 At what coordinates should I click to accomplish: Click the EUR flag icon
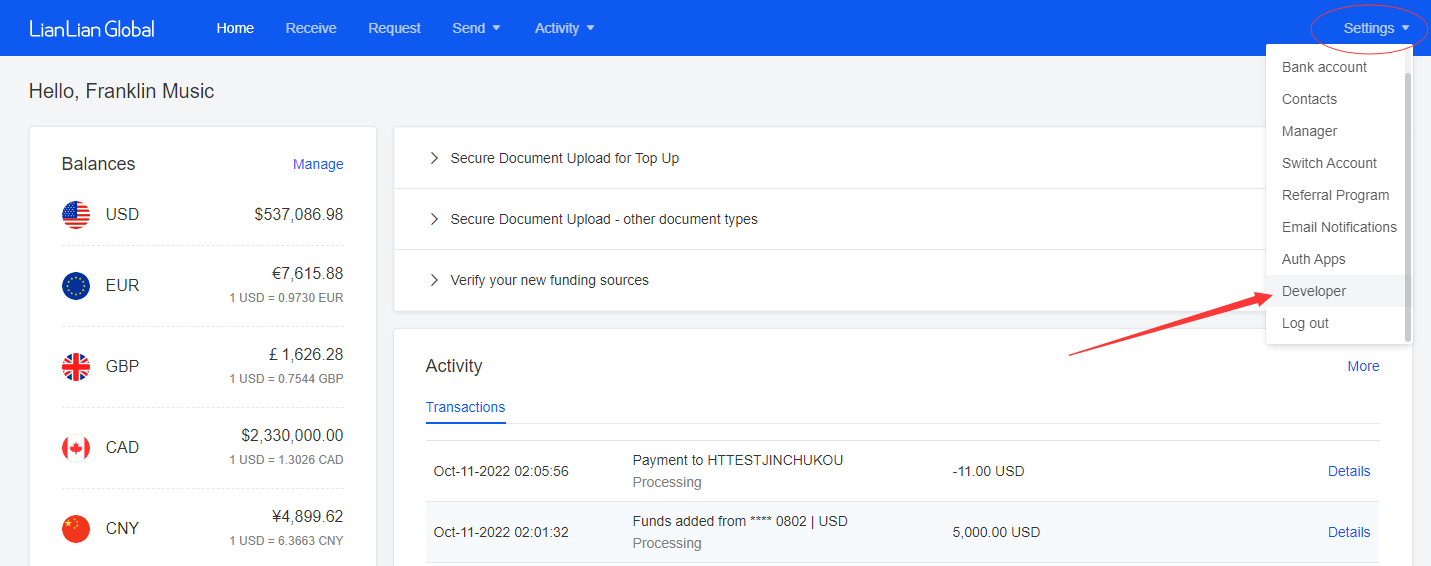[x=76, y=286]
